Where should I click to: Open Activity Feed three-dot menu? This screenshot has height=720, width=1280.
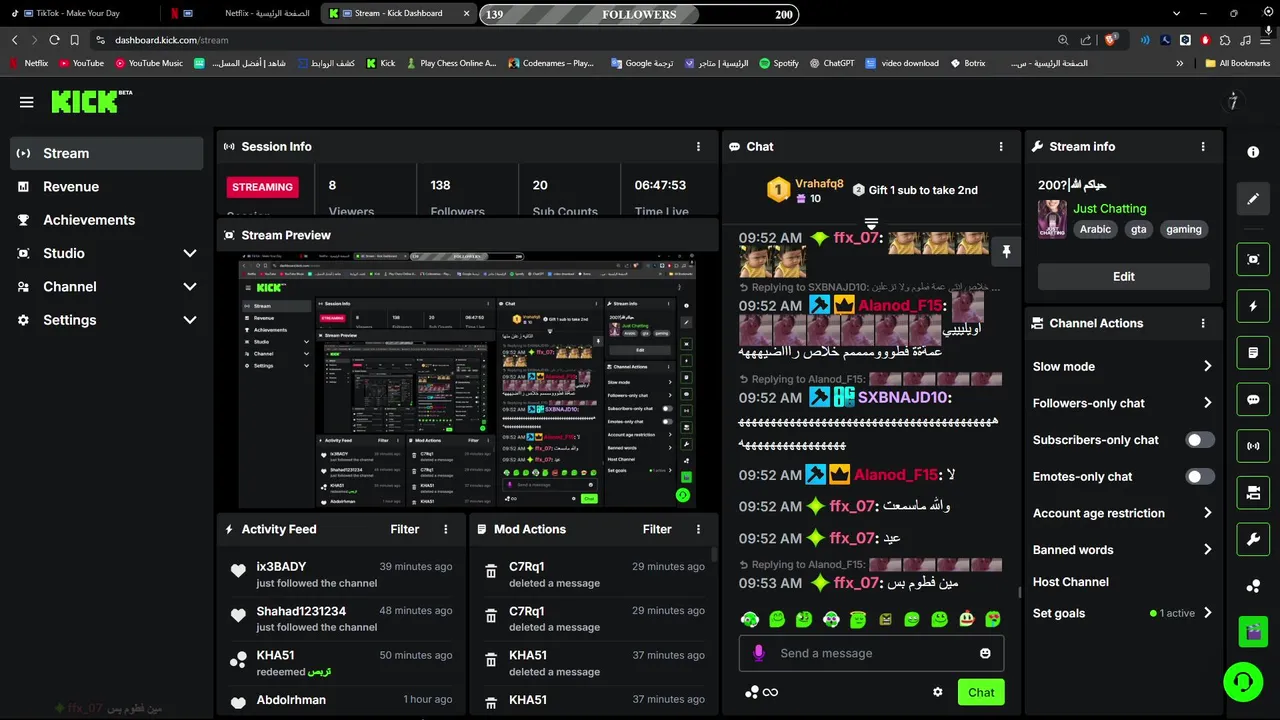[x=446, y=529]
